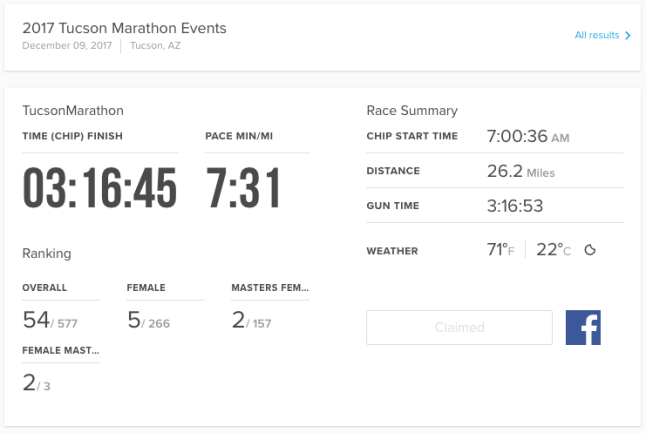Click the Overall ranking 54/577
The image size is (646, 433).
[50, 319]
